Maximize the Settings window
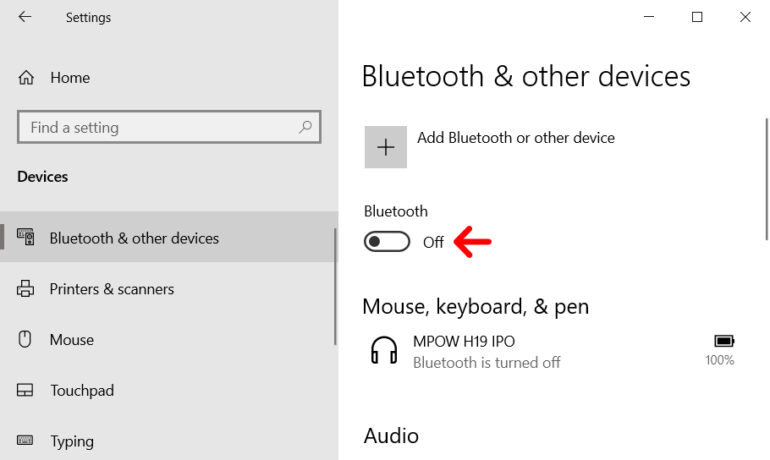Viewport: 770px width, 460px height. coord(697,17)
